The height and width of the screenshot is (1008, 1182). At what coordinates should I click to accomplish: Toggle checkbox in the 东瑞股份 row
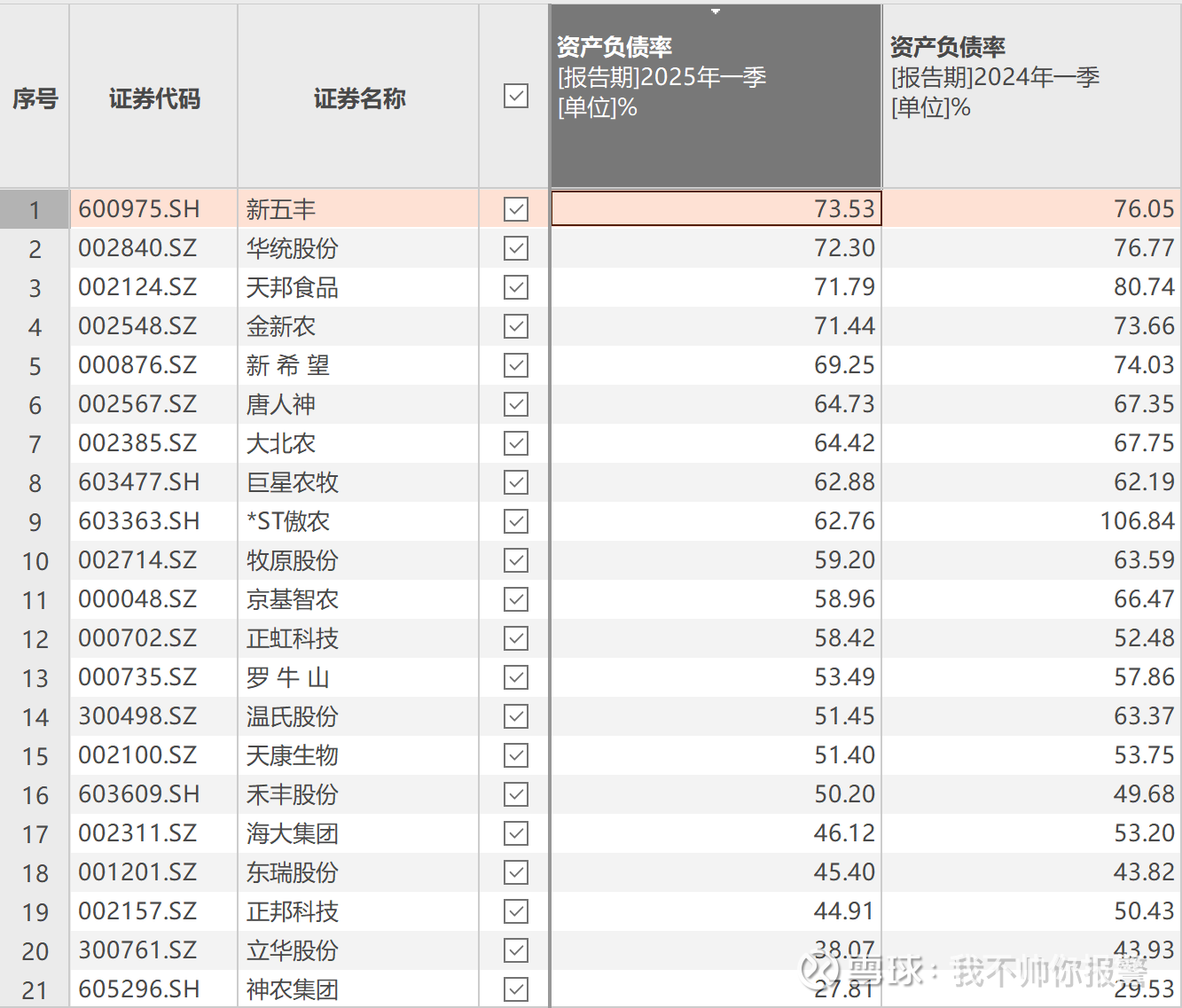tap(515, 872)
